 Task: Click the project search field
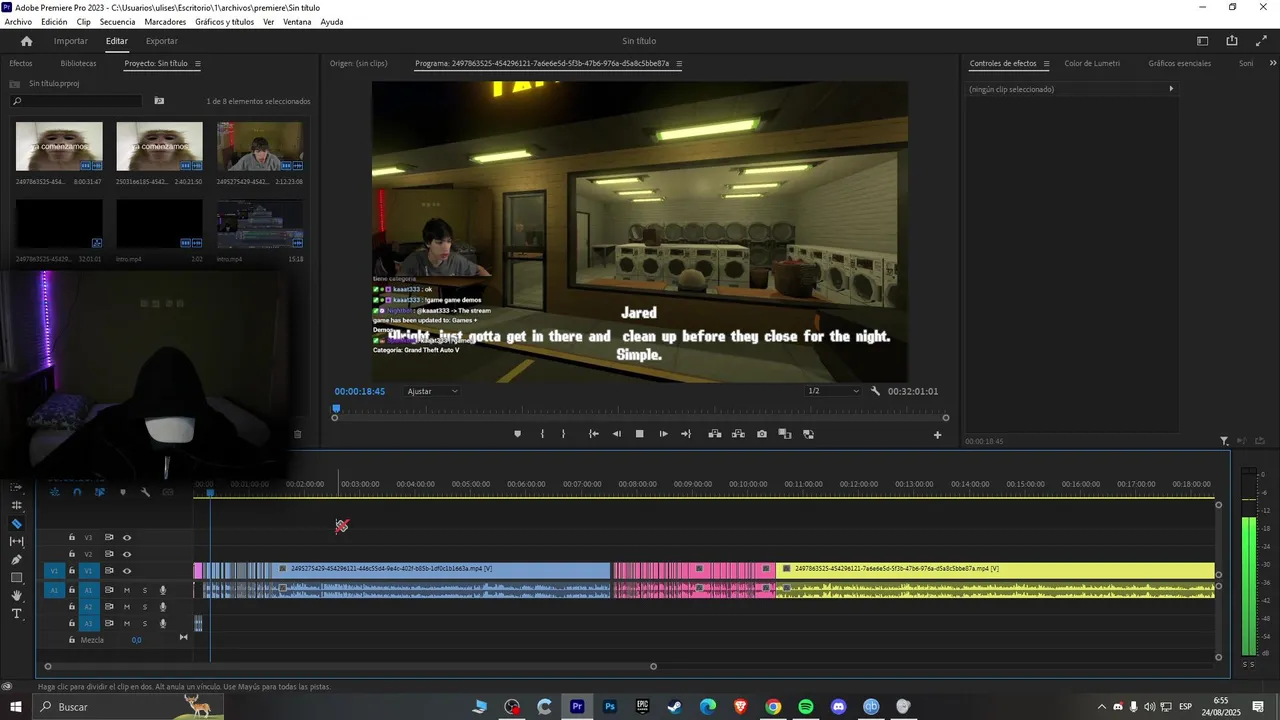(76, 101)
